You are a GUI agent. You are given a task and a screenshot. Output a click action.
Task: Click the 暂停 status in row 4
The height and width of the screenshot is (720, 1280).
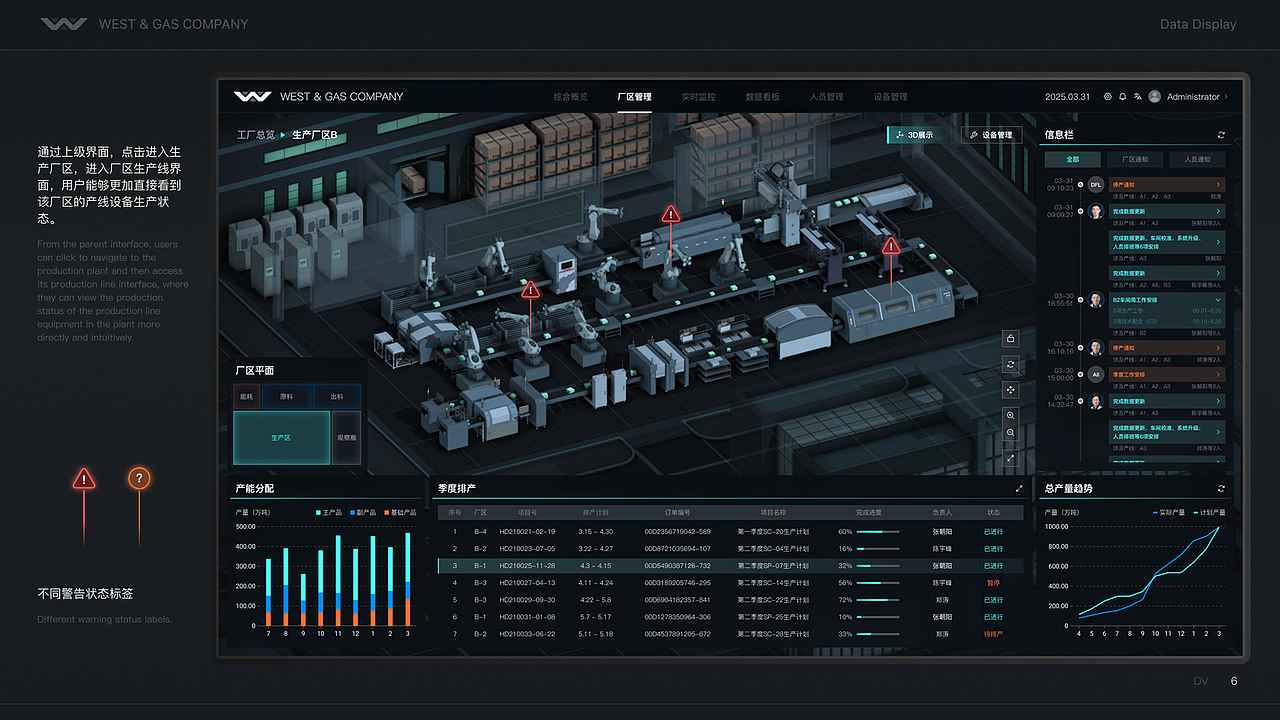(x=993, y=583)
